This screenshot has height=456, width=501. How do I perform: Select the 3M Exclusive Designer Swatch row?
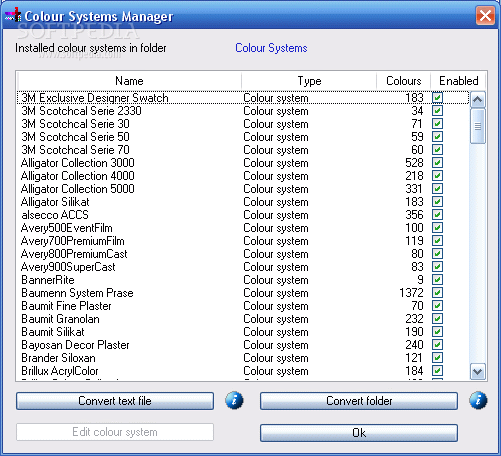tap(243, 98)
